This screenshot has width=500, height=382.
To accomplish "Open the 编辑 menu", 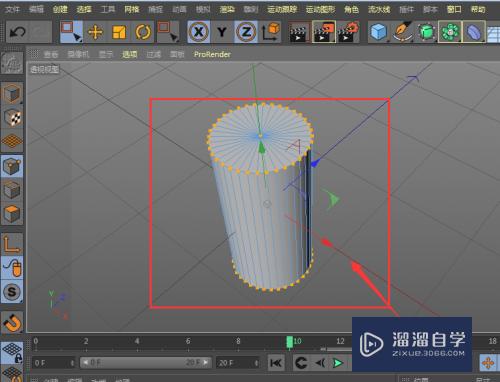I will click(36, 9).
